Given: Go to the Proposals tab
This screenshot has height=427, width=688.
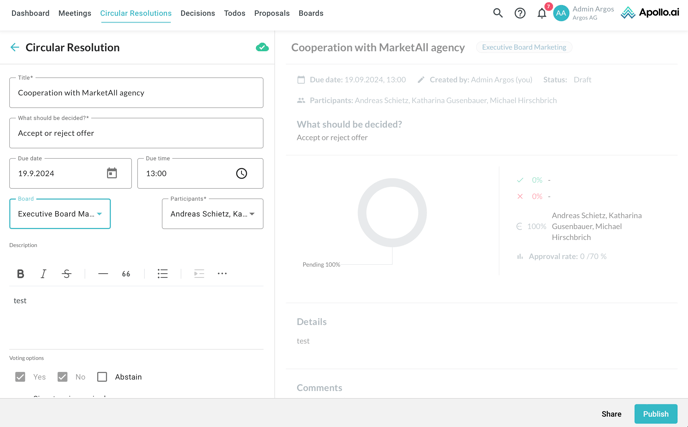Looking at the screenshot, I should tap(272, 13).
